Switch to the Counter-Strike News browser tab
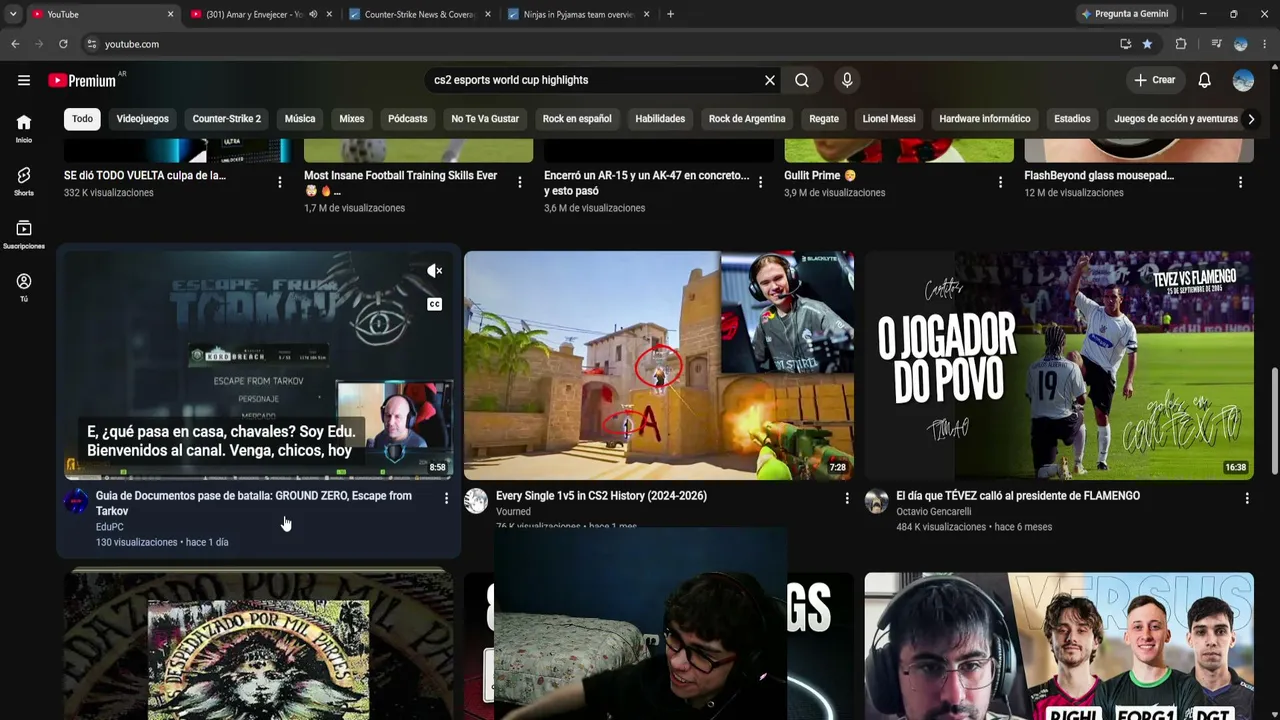The height and width of the screenshot is (720, 1280). pyautogui.click(x=420, y=14)
